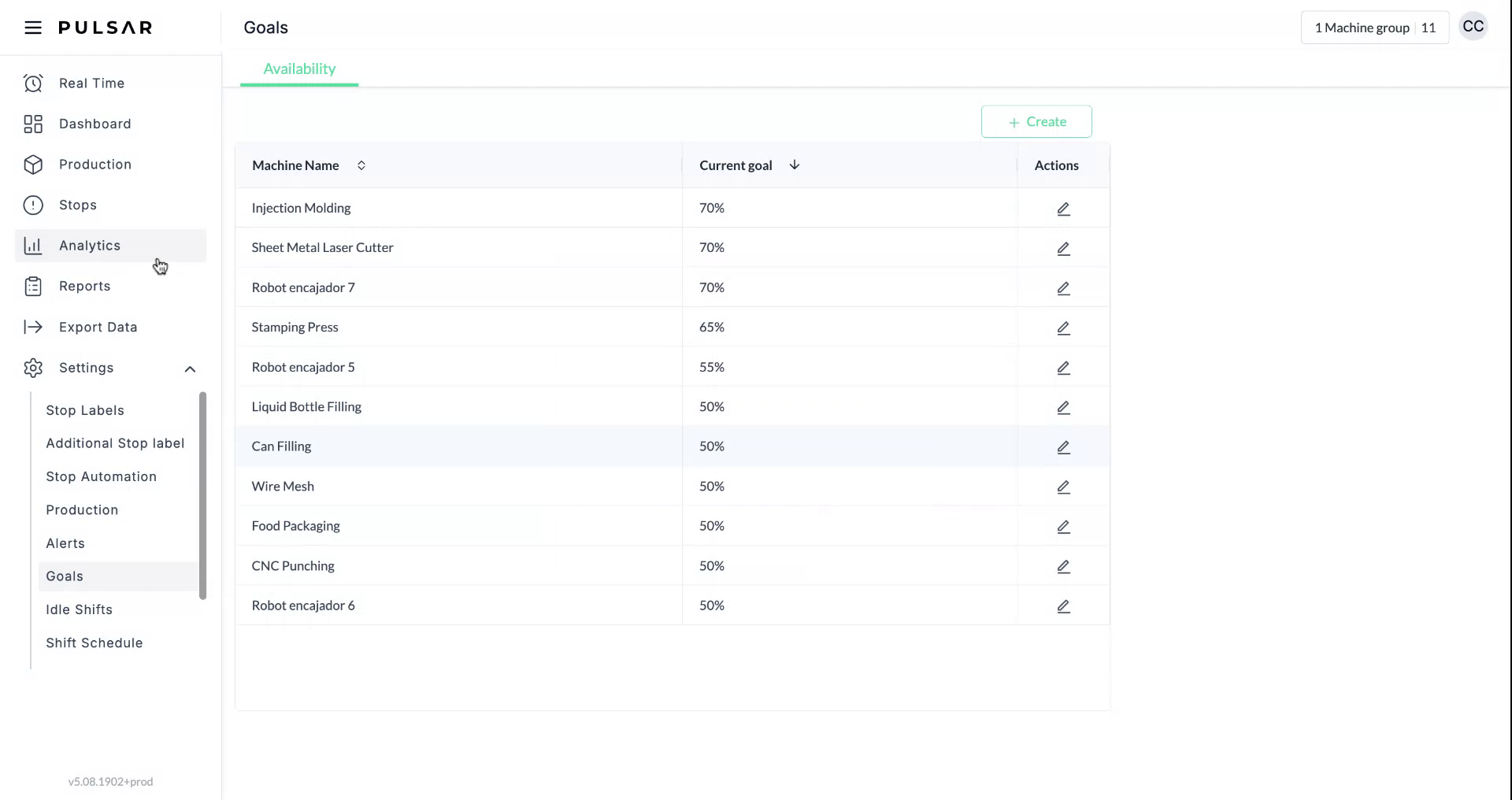1512x800 pixels.
Task: Click the Real Time clock icon
Action: [32, 83]
